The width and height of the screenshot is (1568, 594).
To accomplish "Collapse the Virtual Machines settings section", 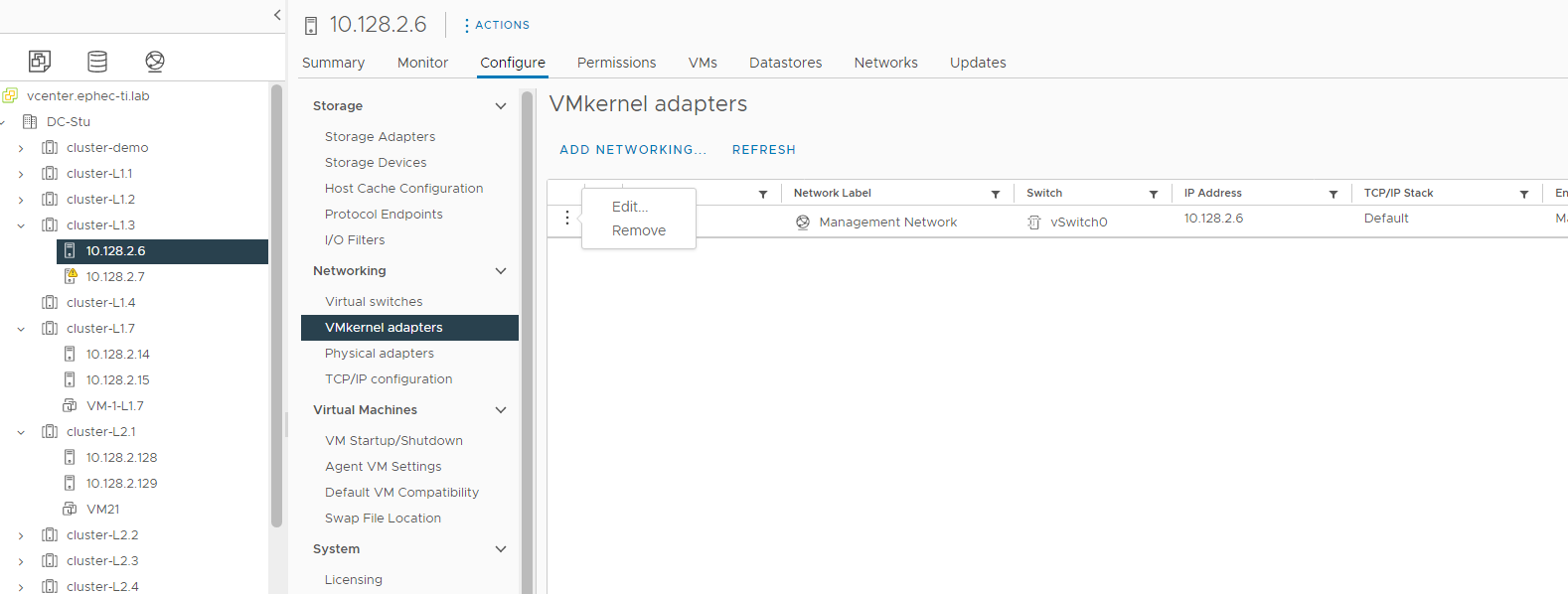I will (501, 409).
